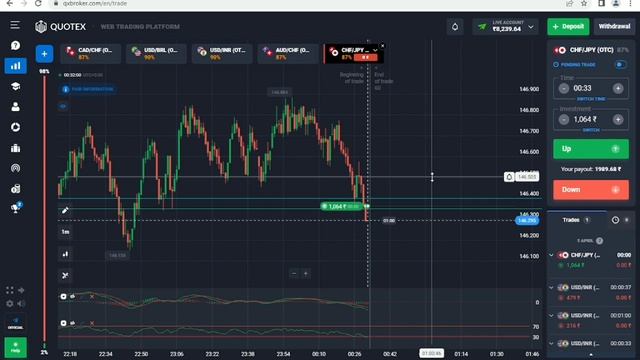Click the investment amount 1,064 field
This screenshot has height=360, width=640.
[591, 119]
